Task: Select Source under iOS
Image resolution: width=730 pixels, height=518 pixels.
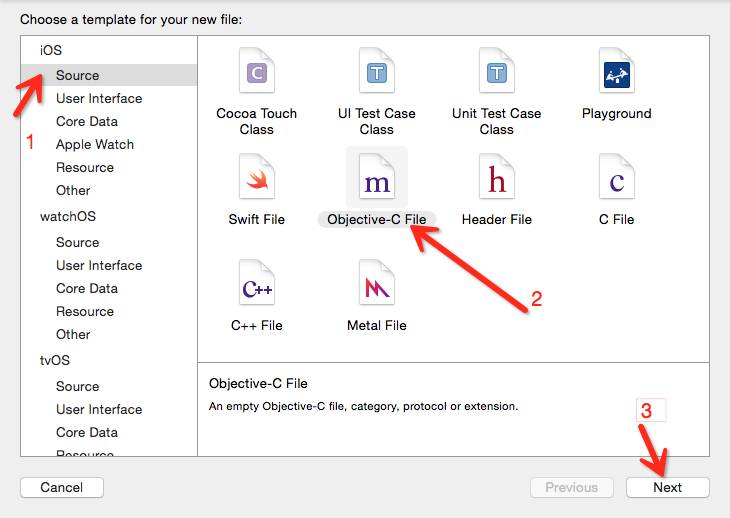Action: point(109,75)
